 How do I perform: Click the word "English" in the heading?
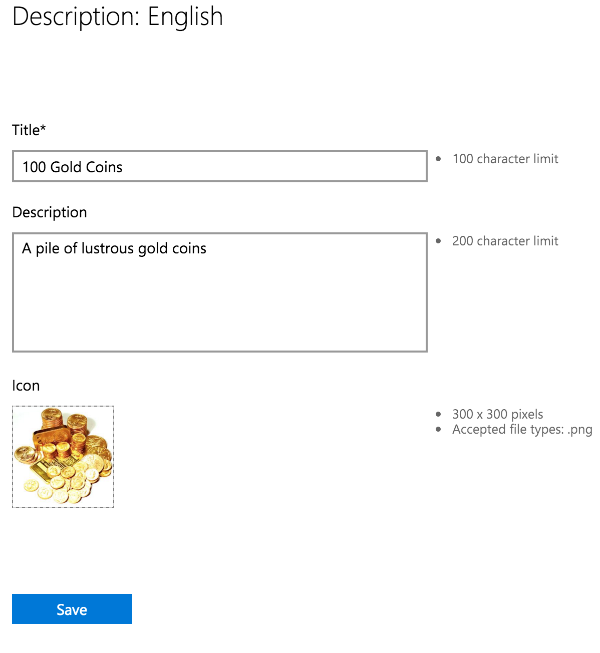(185, 17)
